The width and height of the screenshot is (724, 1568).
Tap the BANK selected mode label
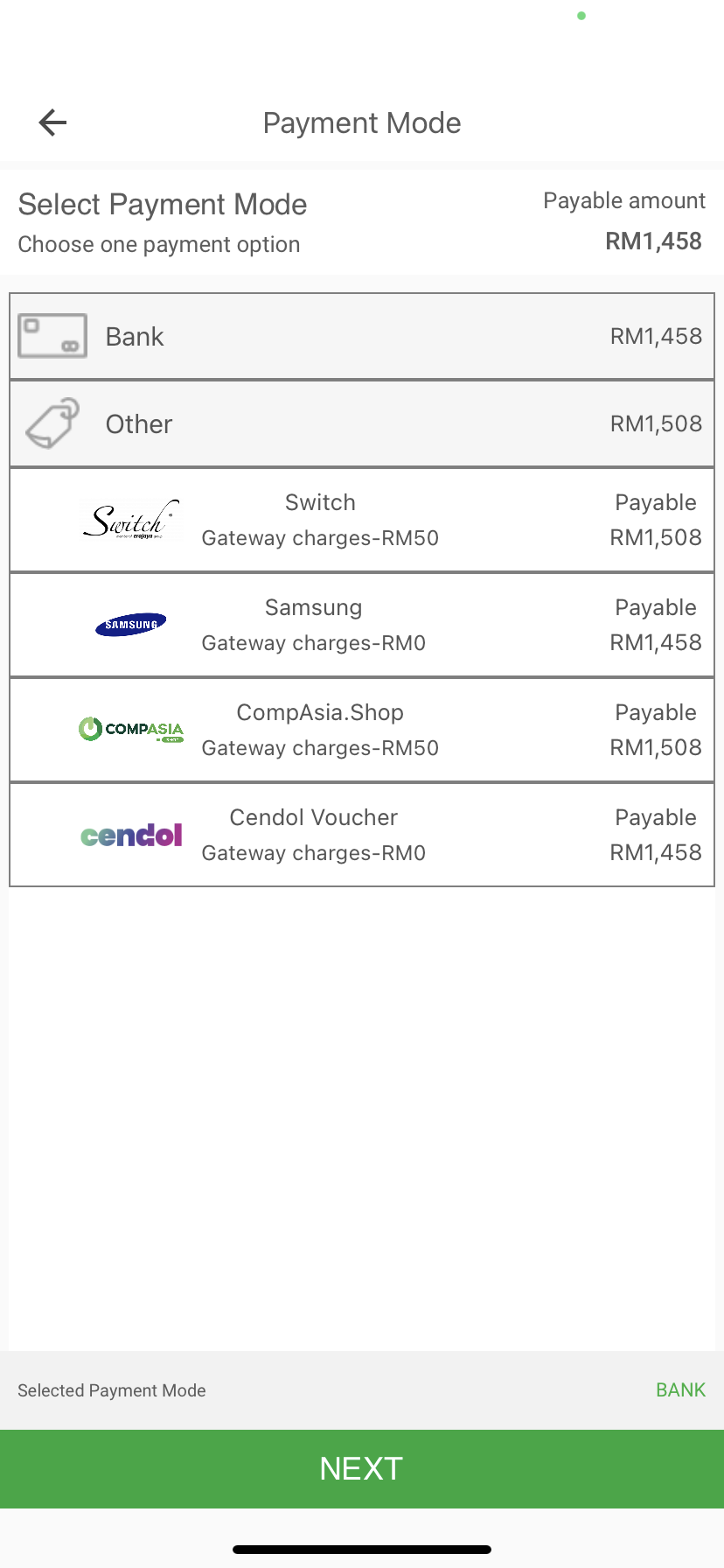pos(680,1390)
